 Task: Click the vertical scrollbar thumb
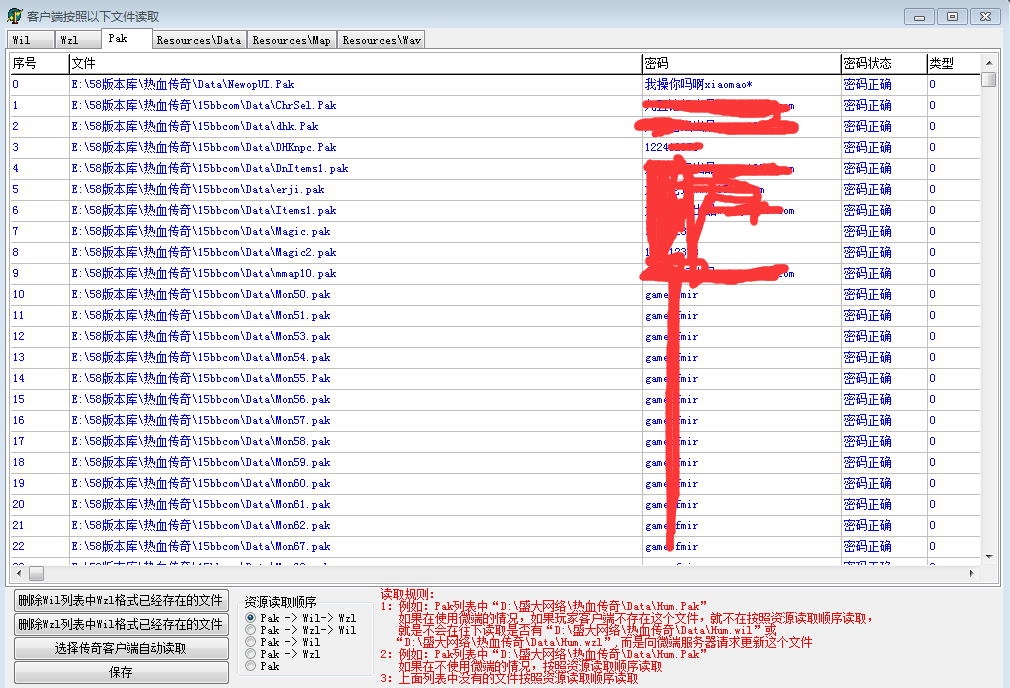pyautogui.click(x=989, y=79)
